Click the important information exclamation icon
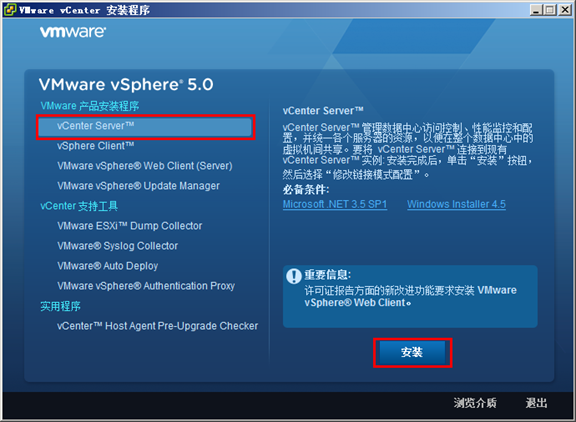The image size is (576, 422). click(x=294, y=276)
